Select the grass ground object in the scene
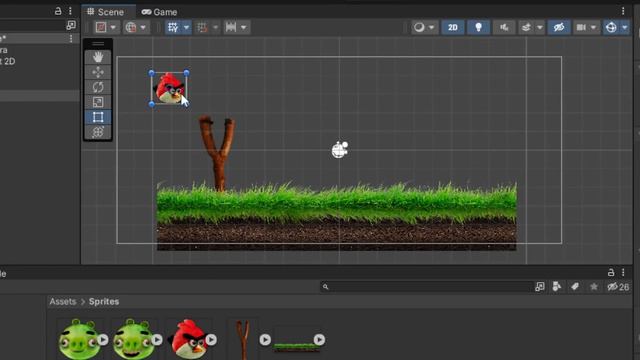 pos(337,216)
